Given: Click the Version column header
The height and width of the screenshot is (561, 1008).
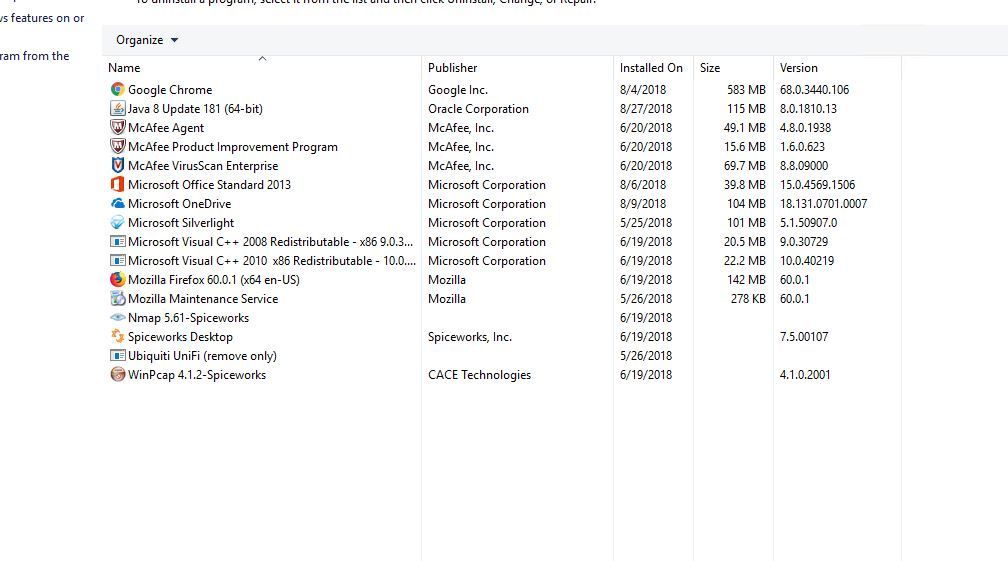Looking at the screenshot, I should (x=798, y=68).
